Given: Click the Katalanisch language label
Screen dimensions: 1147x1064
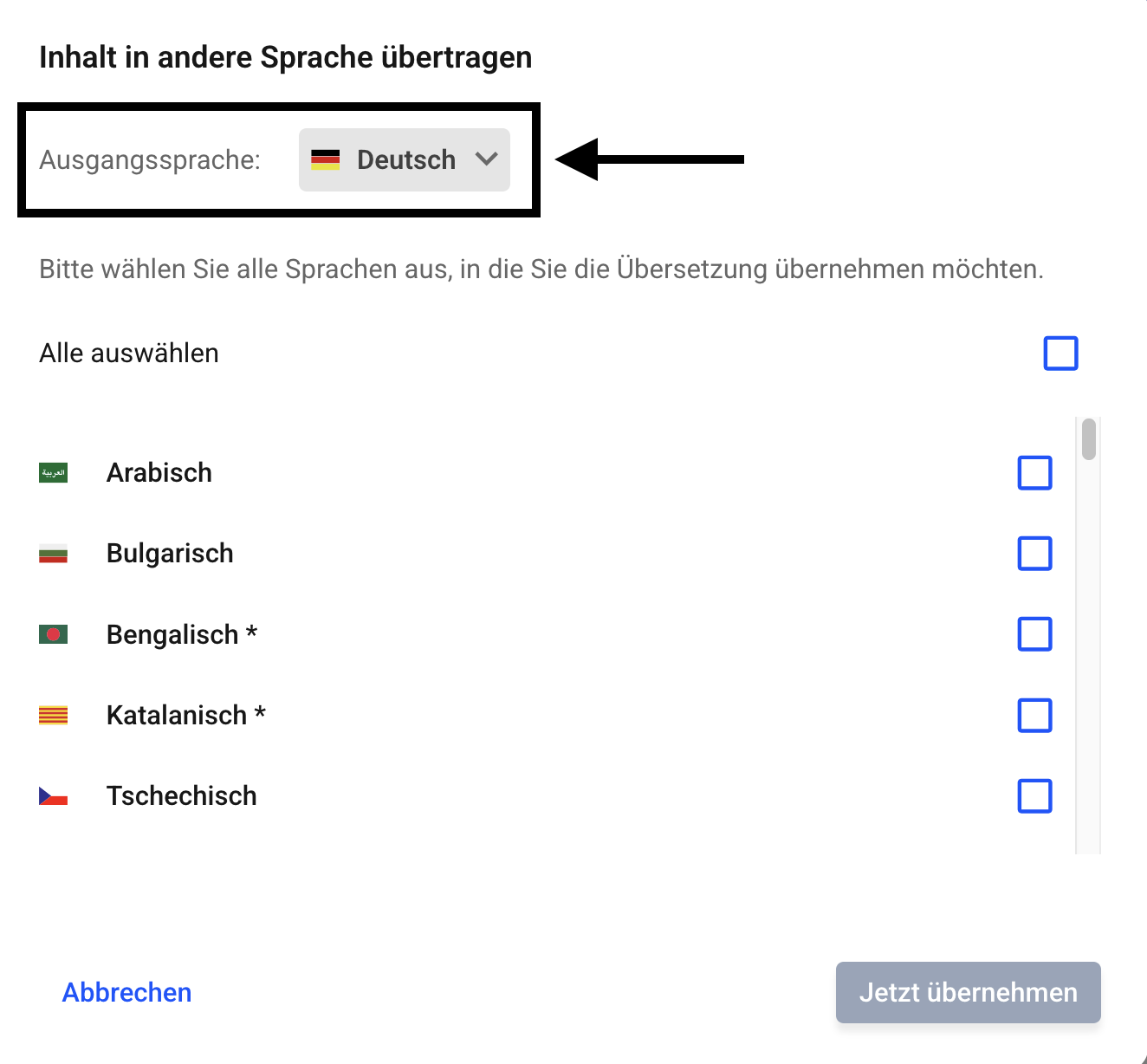Looking at the screenshot, I should 177,716.
